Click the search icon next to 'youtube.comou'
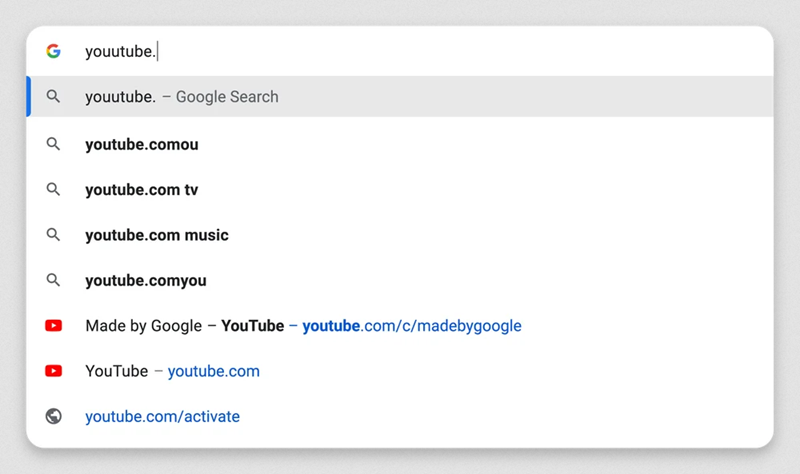This screenshot has width=800, height=474. click(x=54, y=144)
